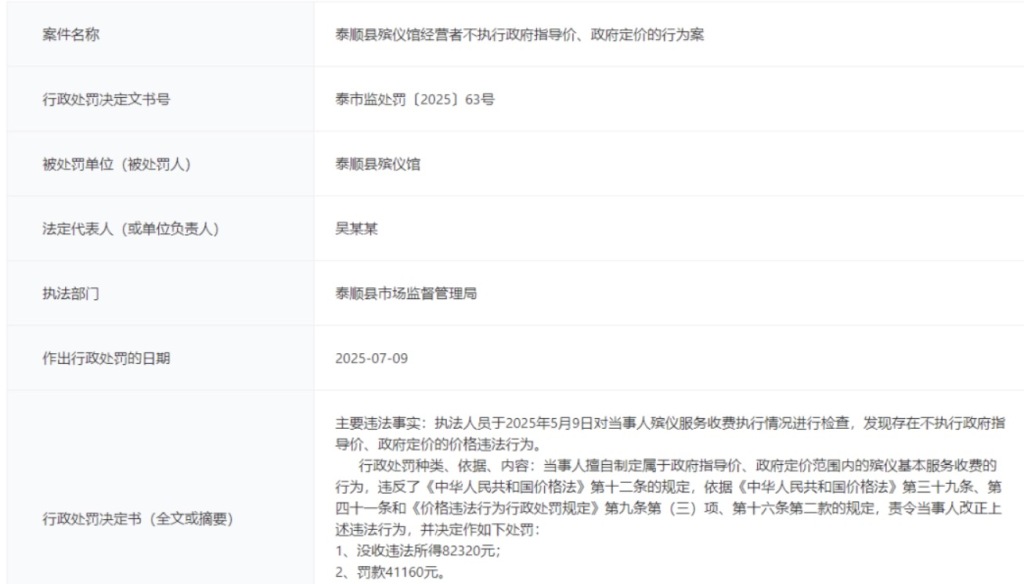Screen dimensions: 1024x584
Task: Select the representative name 吴某某
Action: point(356,229)
